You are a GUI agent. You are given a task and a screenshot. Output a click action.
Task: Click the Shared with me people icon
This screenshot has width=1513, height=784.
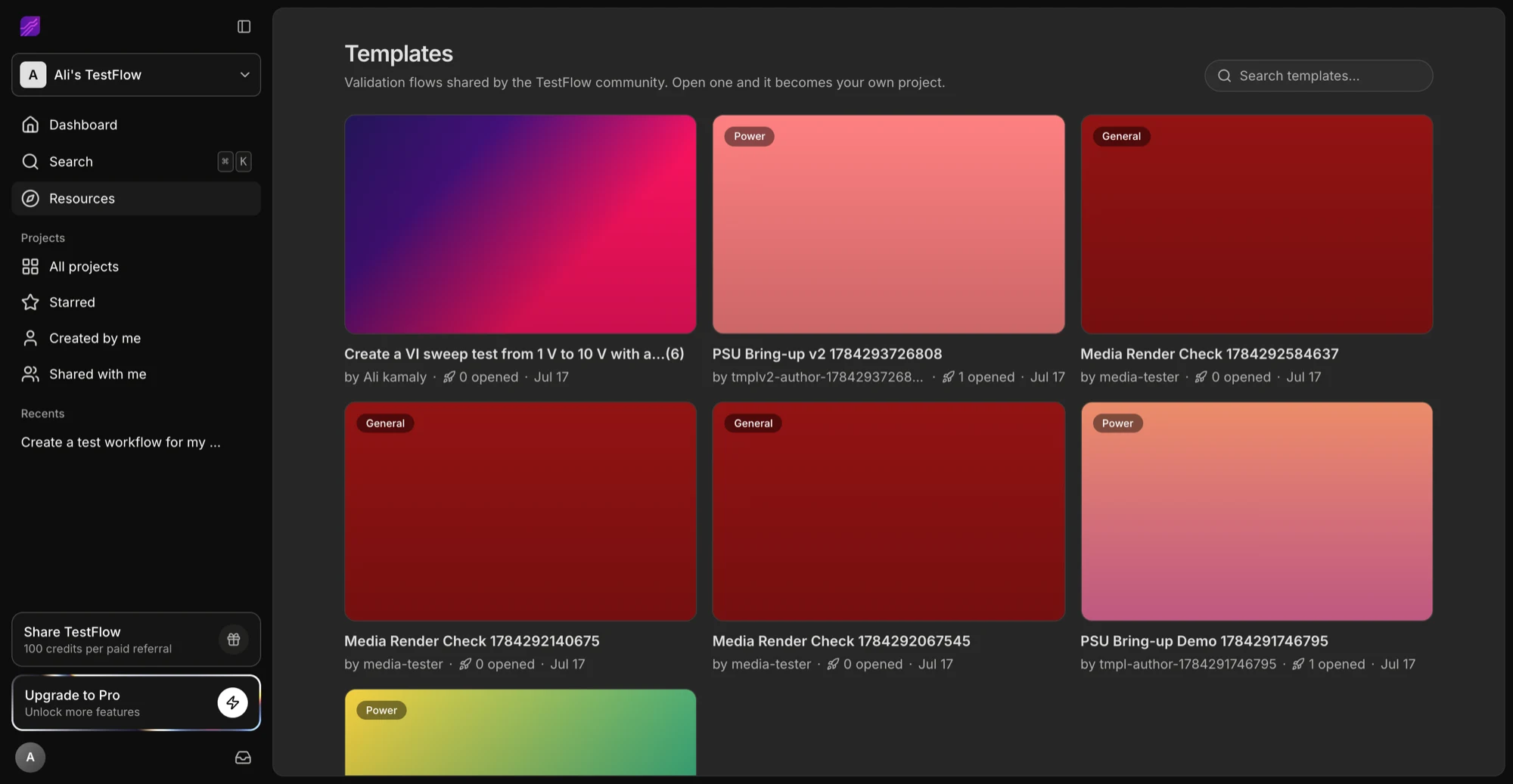tap(30, 374)
